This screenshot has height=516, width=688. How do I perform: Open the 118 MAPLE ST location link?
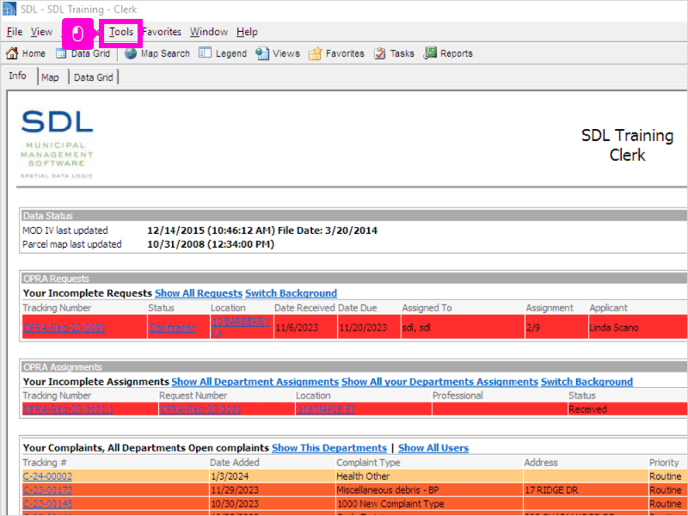(x=326, y=409)
